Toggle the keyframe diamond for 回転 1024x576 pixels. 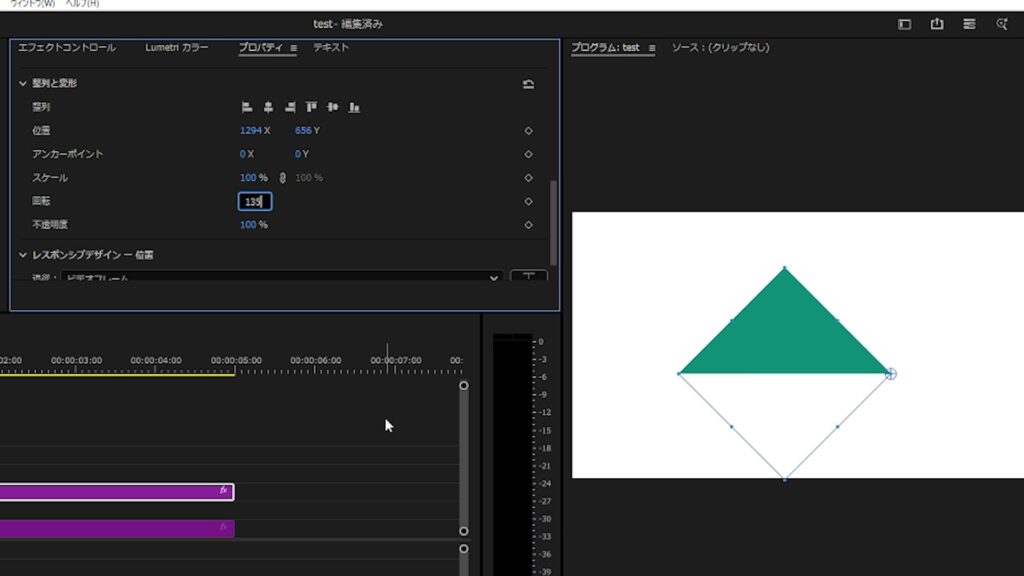coord(528,201)
